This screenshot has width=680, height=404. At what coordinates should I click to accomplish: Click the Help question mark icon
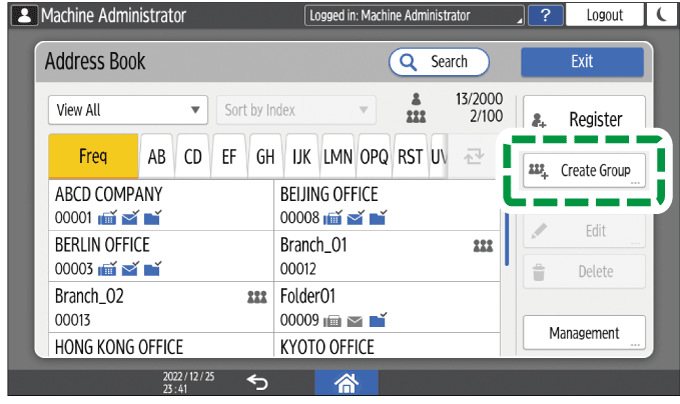(545, 15)
